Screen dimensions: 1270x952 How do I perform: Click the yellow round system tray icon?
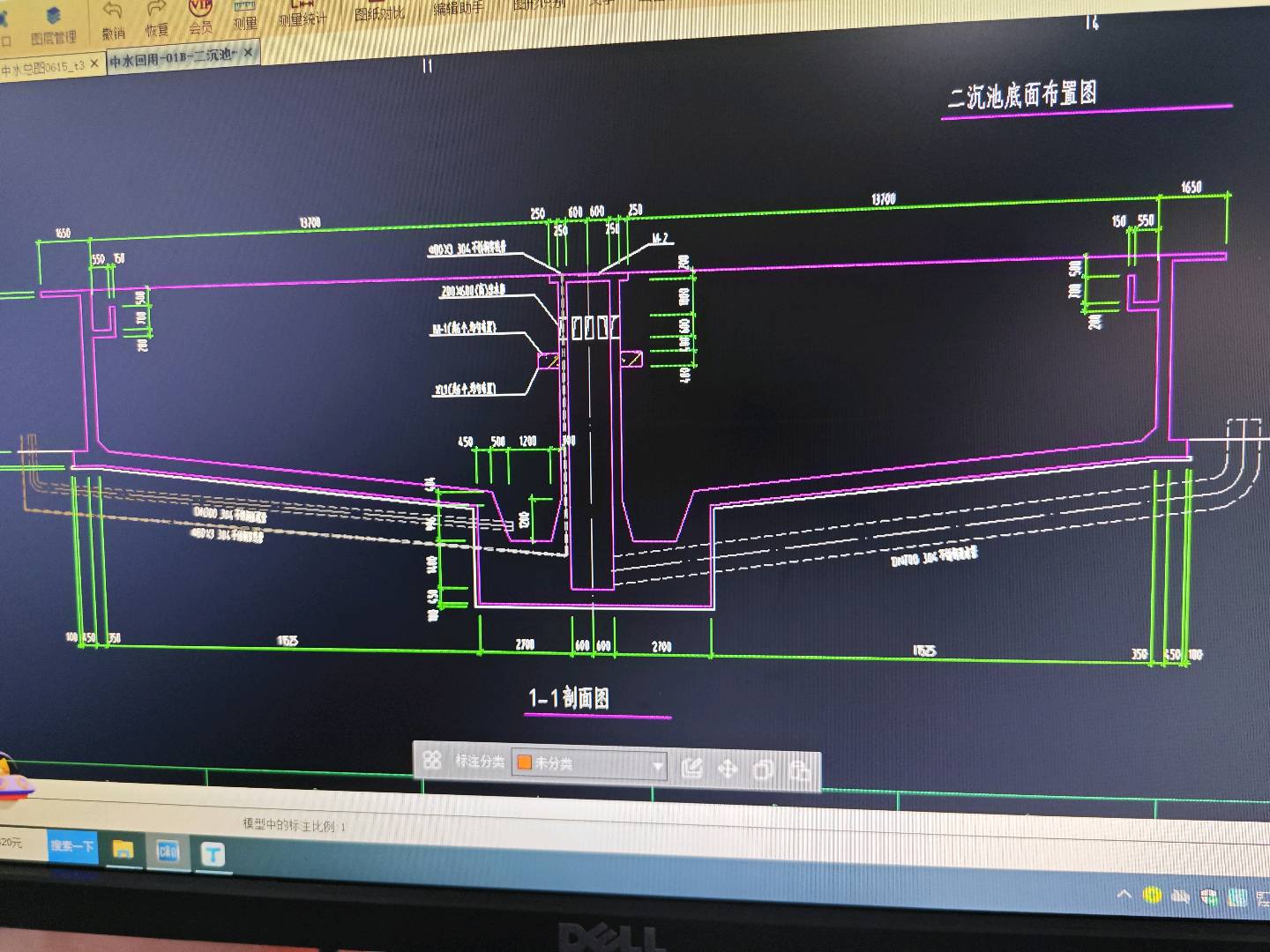[x=1152, y=895]
